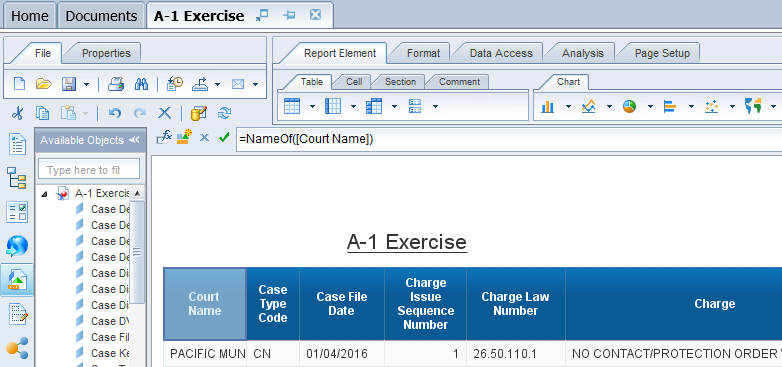Viewport: 782px width, 367px height.
Task: Switch to the Documents tab
Action: click(x=101, y=16)
